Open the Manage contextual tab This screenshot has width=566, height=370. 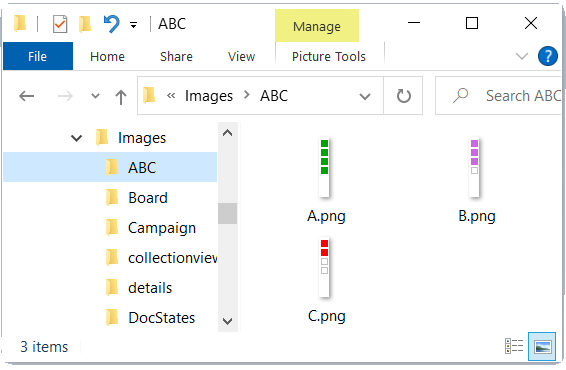pos(317,26)
